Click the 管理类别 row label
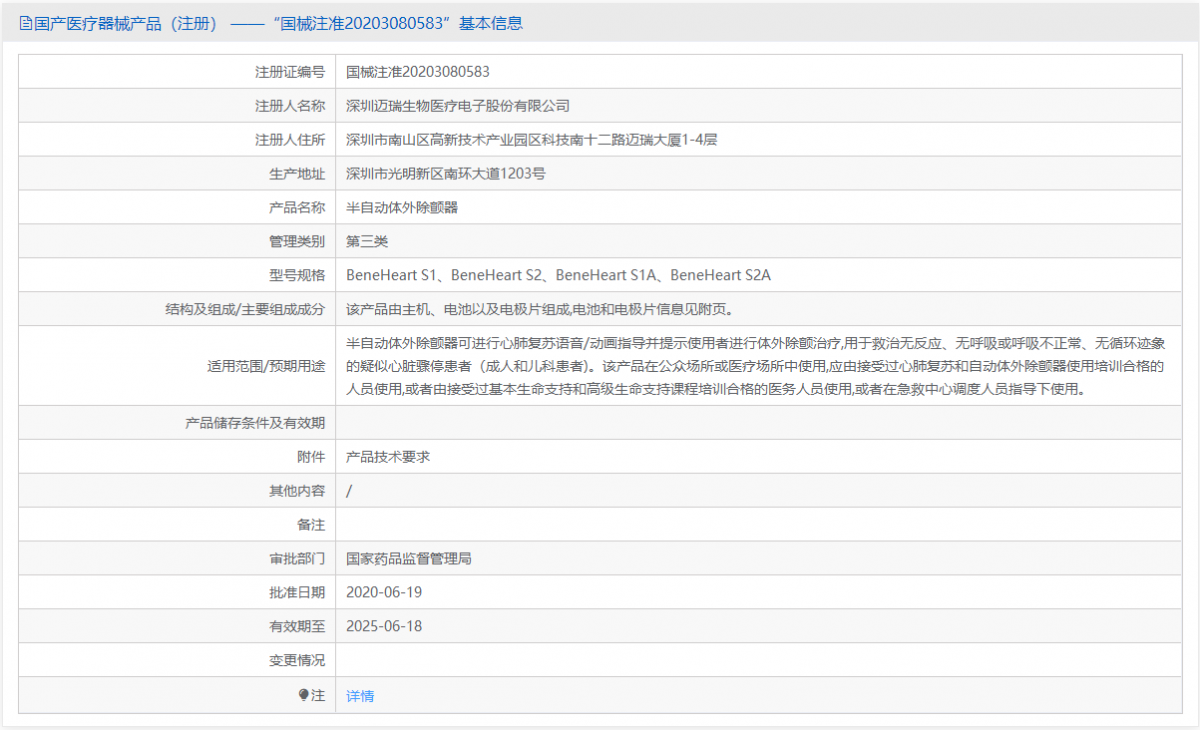This screenshot has width=1200, height=730. point(297,242)
